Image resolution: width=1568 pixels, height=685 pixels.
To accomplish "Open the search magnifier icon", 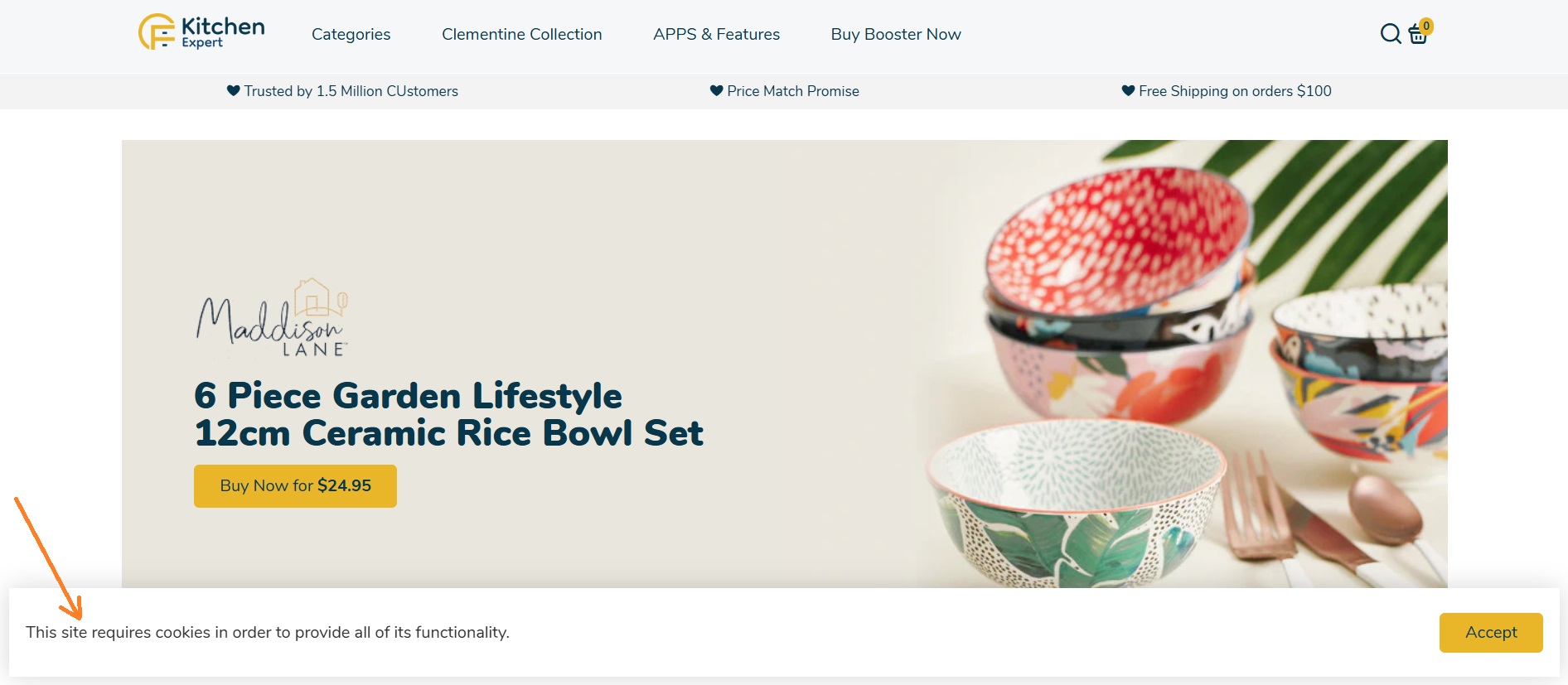I will click(1391, 34).
